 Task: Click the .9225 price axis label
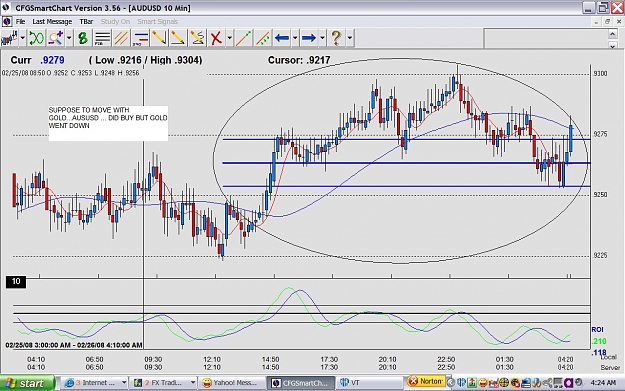600,255
